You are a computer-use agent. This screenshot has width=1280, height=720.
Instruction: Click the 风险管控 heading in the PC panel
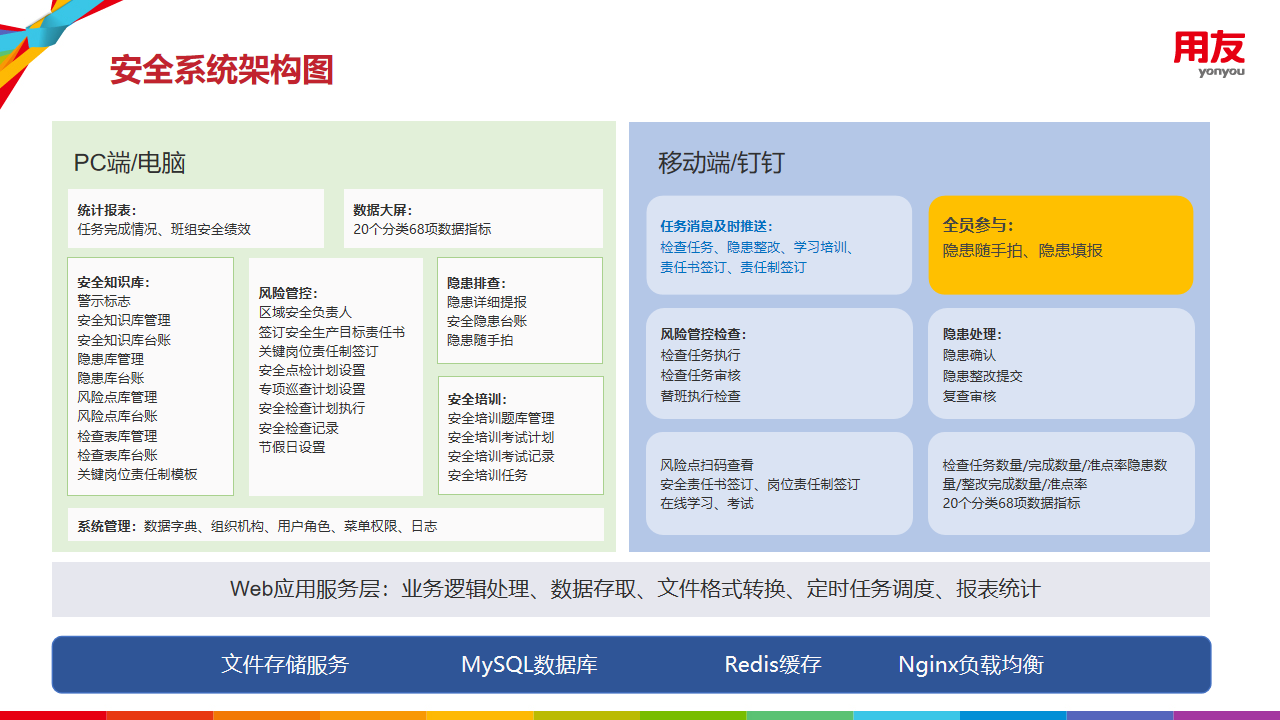(288, 293)
